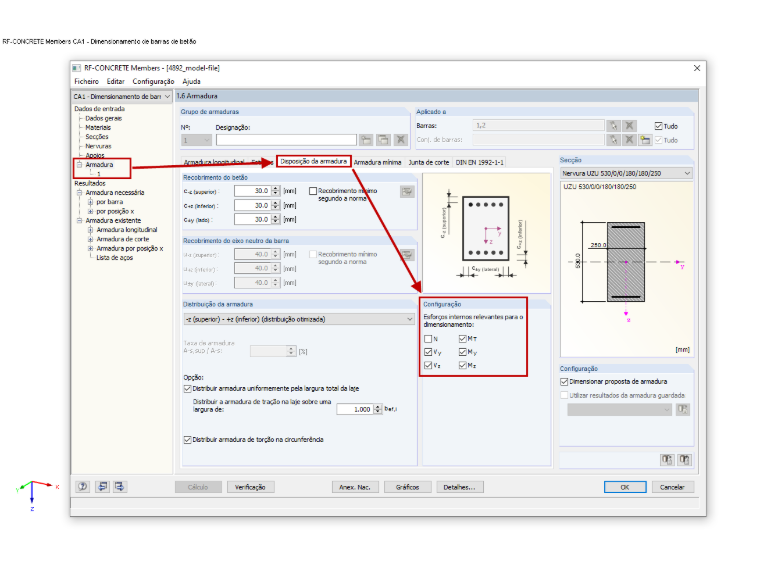Toggle Distribuir armadura uniformemente pela largura checkbox
760x570 pixels.
pos(188,389)
